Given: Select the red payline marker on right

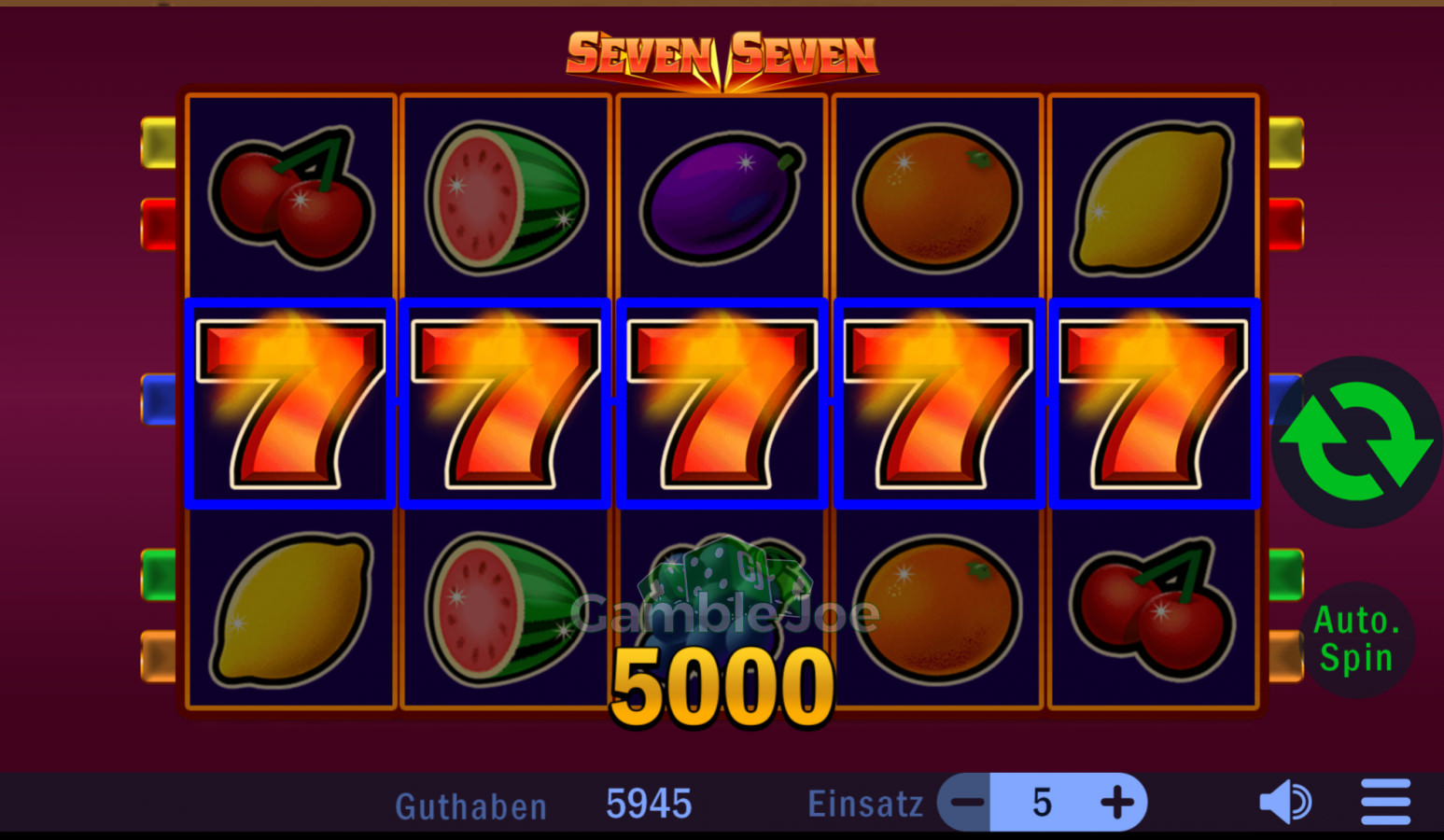Looking at the screenshot, I should click(1285, 224).
